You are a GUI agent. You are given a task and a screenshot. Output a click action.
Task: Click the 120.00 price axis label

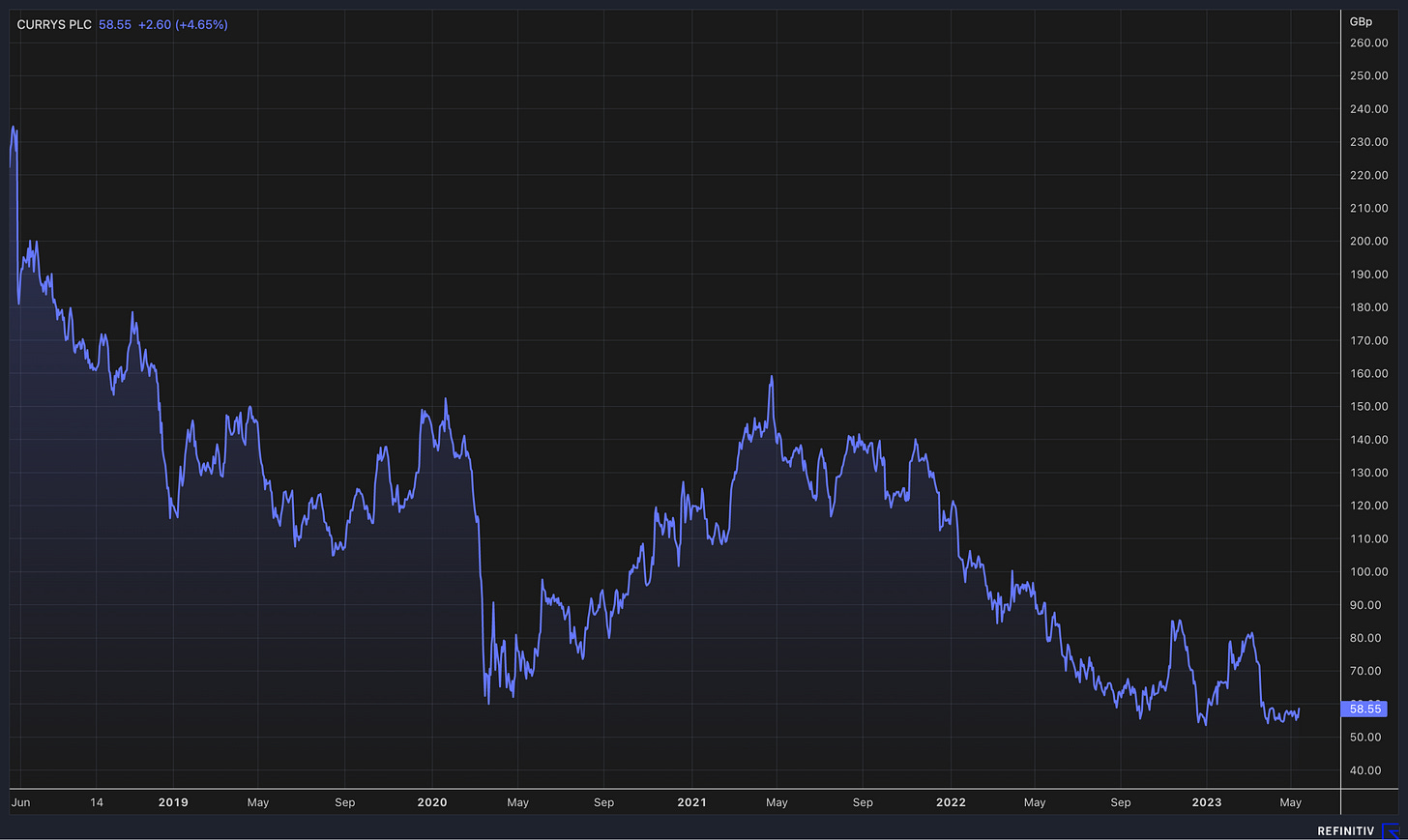(x=1369, y=506)
